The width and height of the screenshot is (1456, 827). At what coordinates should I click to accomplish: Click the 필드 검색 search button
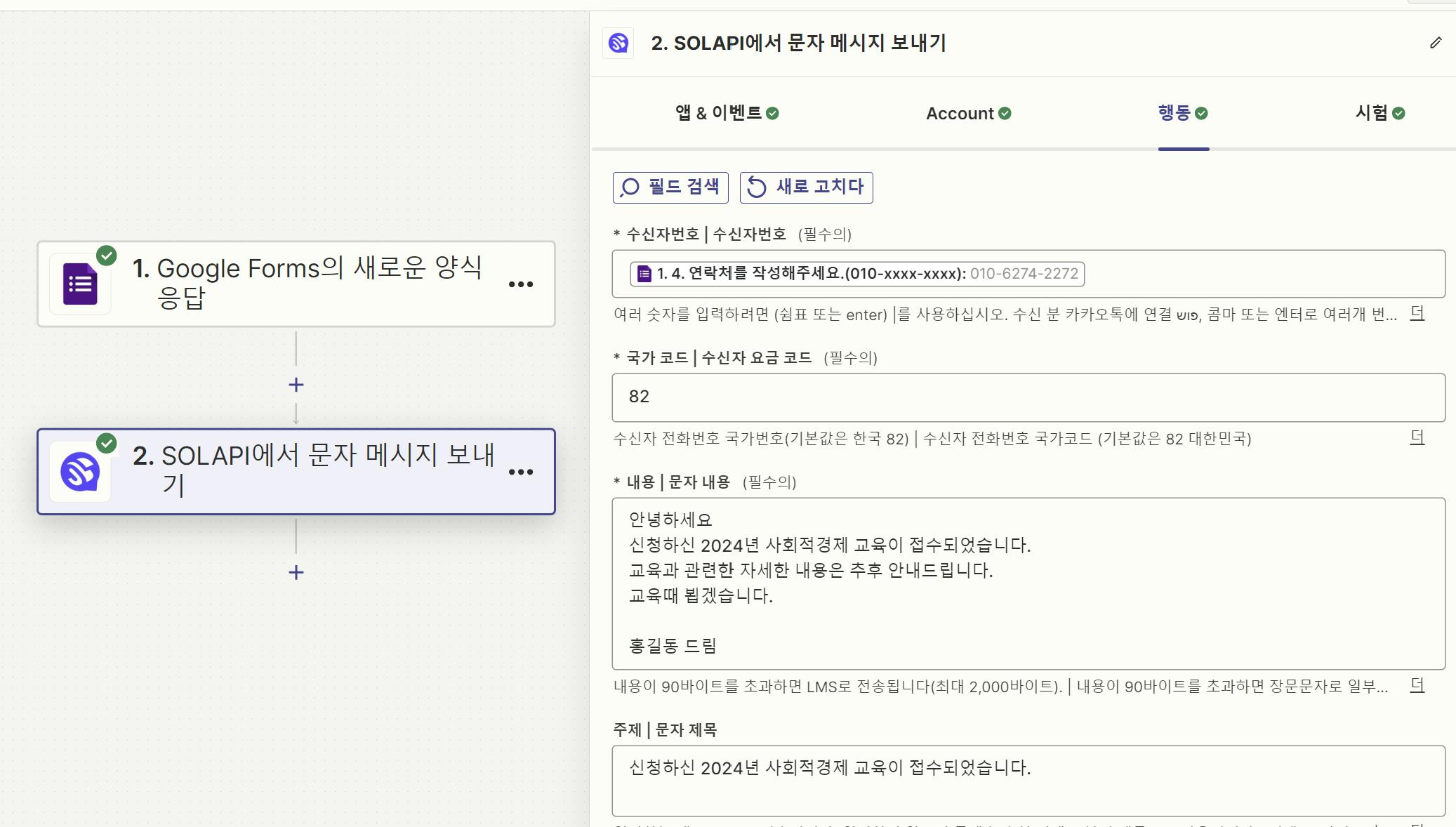click(x=670, y=187)
